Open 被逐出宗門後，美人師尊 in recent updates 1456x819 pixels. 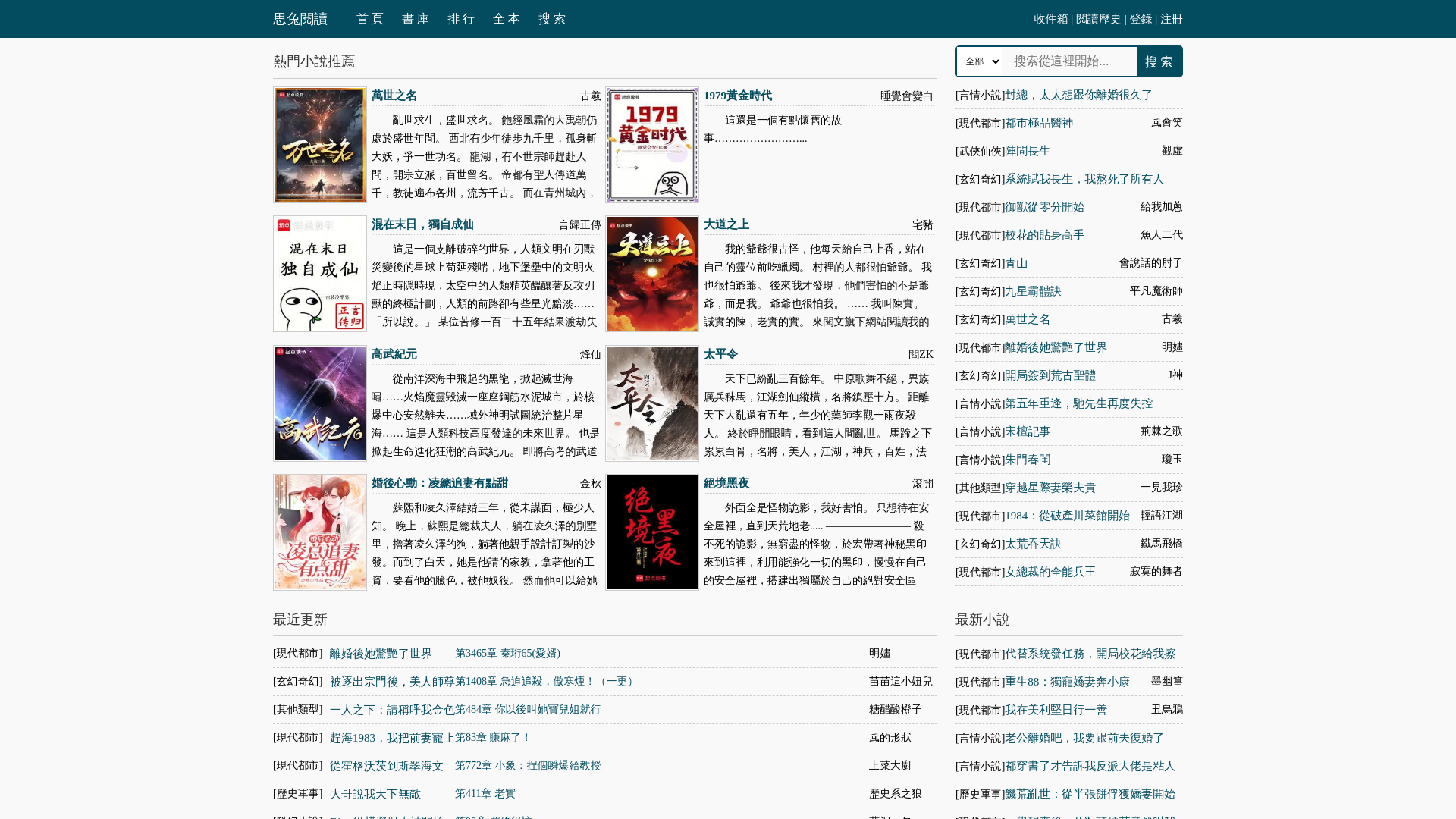tap(392, 682)
